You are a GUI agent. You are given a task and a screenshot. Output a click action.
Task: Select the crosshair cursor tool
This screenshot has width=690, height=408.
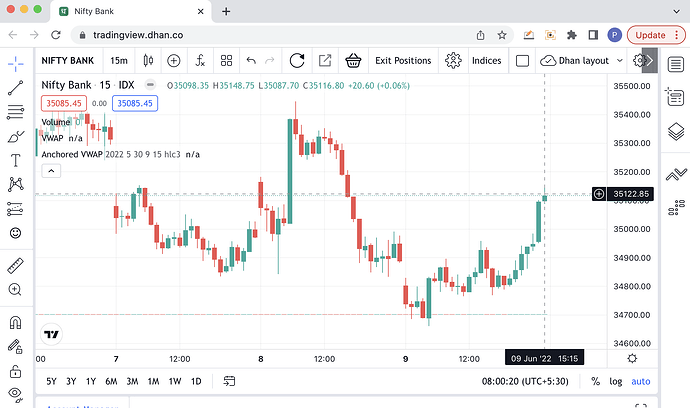pyautogui.click(x=15, y=64)
